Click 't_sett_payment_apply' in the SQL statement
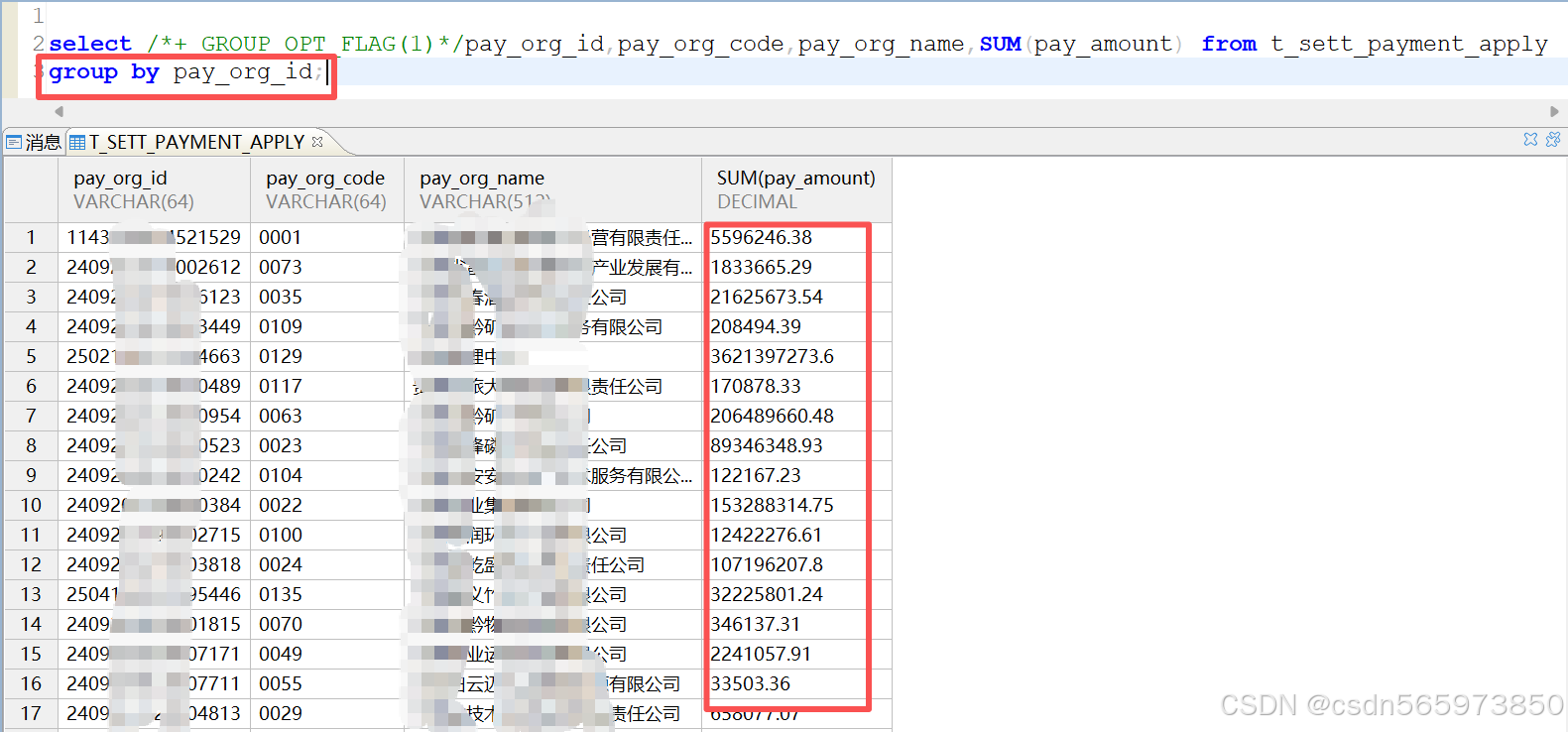 1409,44
